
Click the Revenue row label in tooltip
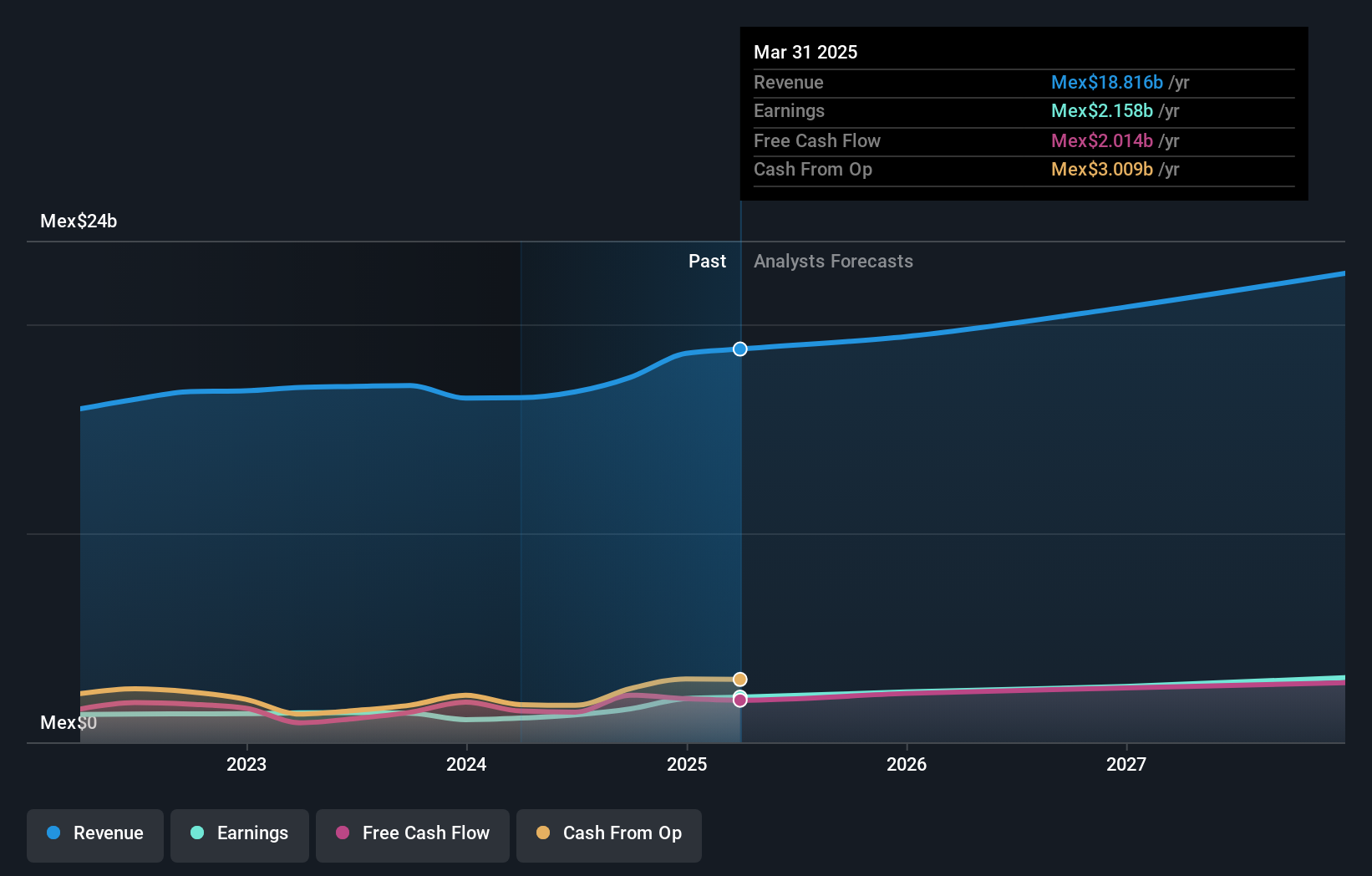[788, 82]
